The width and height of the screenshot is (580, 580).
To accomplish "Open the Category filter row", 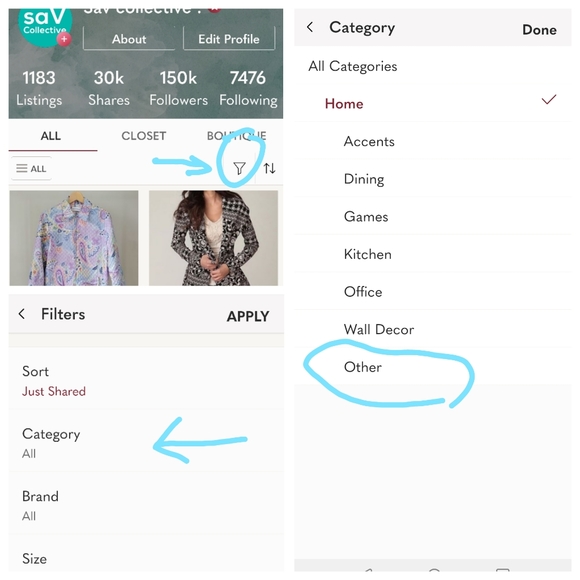I will click(x=146, y=442).
